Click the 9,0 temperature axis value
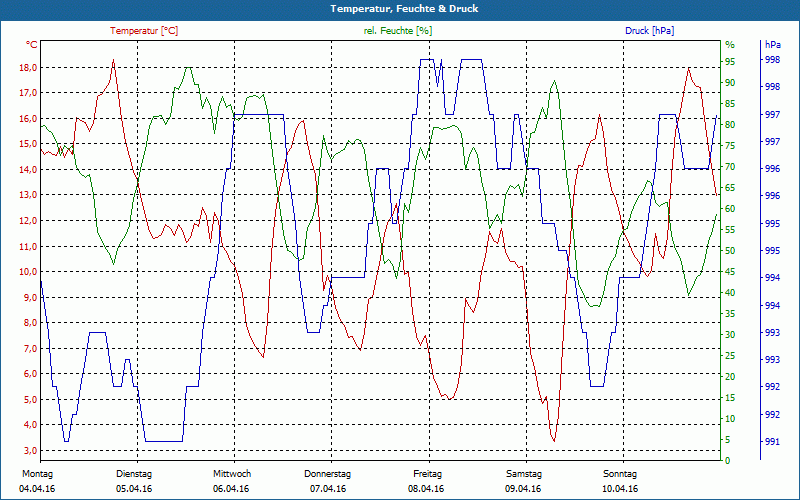 click(x=30, y=297)
